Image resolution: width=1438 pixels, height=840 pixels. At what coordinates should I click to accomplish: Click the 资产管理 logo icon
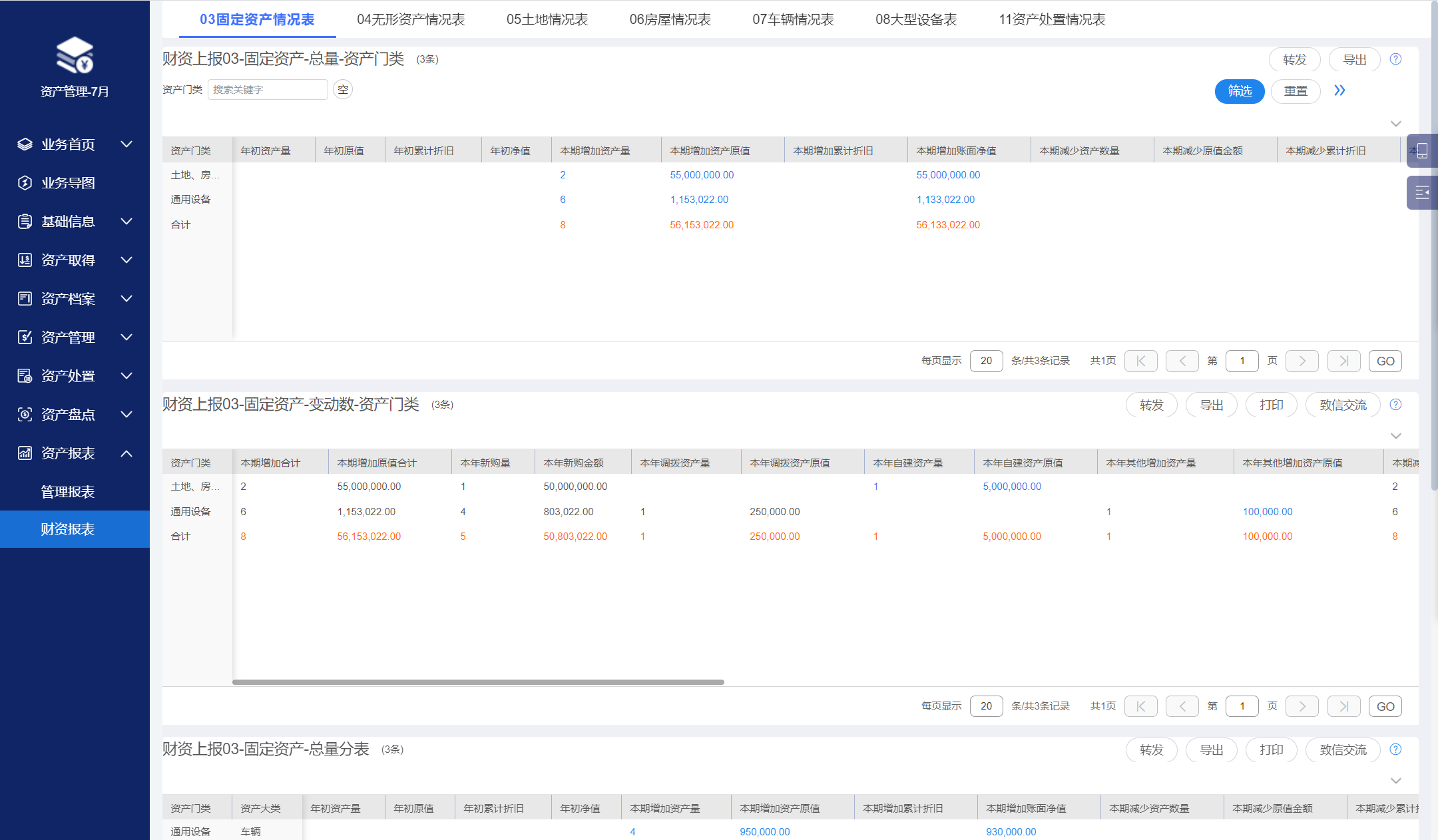(x=75, y=55)
